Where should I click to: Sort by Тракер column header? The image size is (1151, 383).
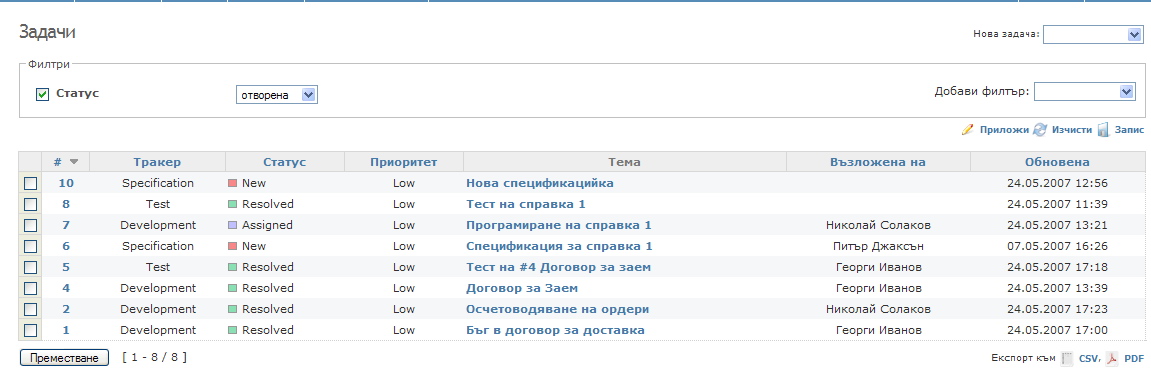157,162
